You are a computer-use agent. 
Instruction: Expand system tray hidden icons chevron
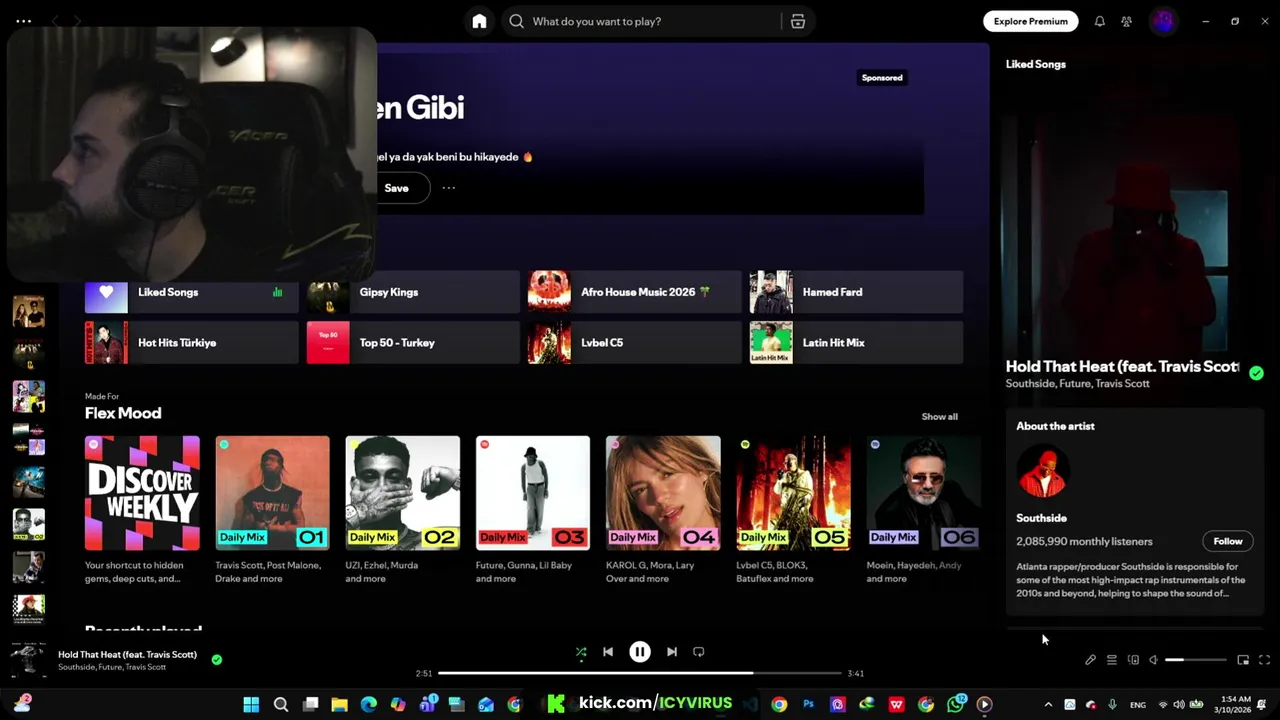click(x=1048, y=705)
